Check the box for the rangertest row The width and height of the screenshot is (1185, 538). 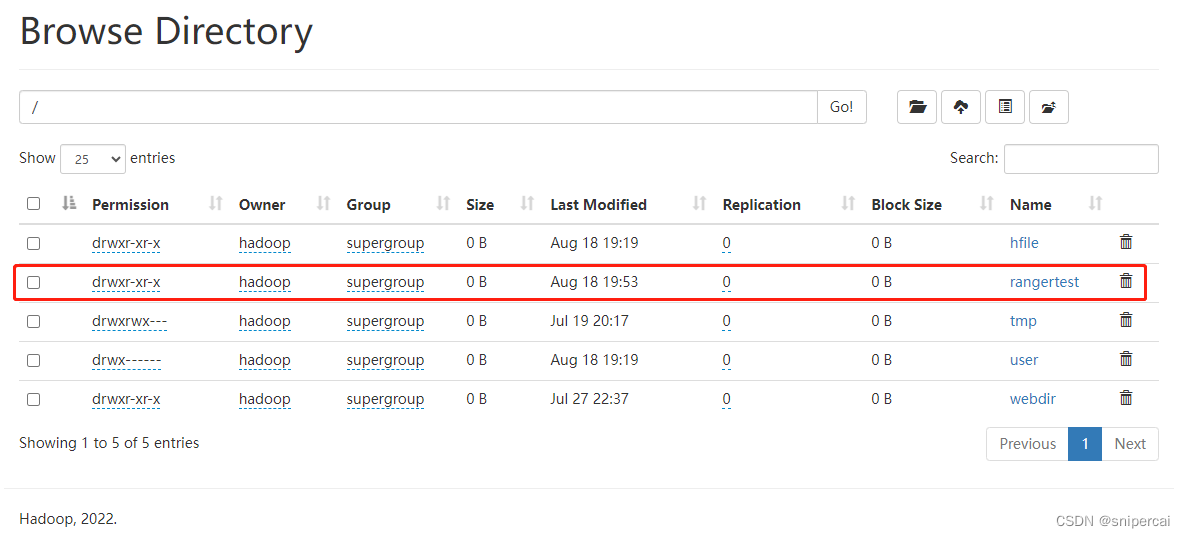tap(33, 283)
